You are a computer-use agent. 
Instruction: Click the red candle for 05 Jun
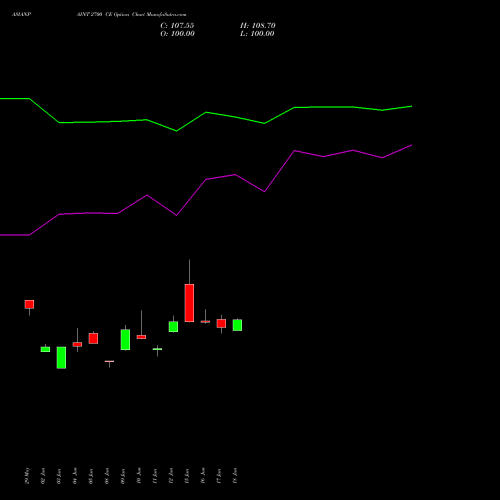click(x=93, y=338)
